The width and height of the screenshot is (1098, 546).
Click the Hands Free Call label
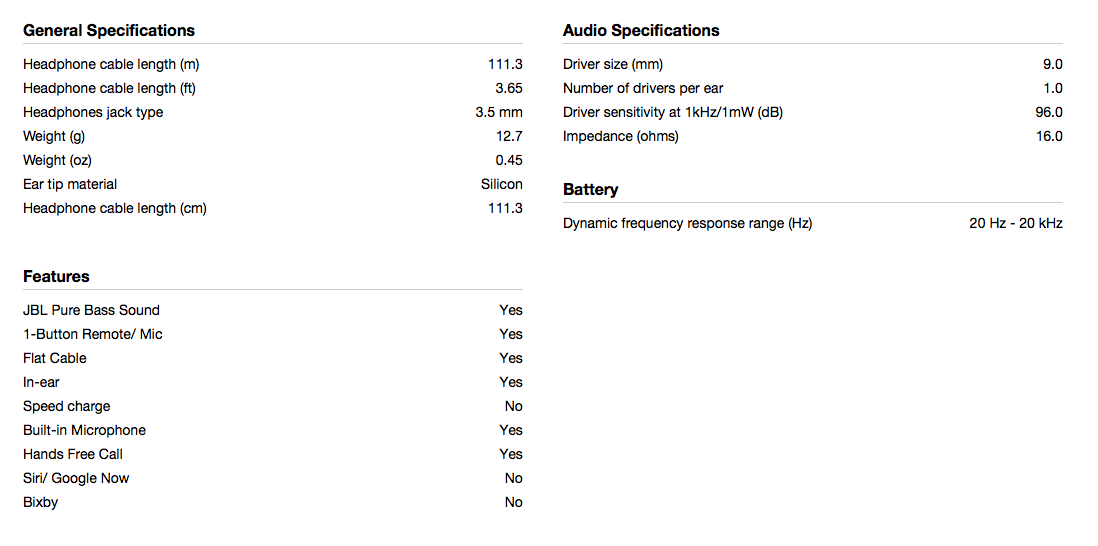[x=73, y=454]
